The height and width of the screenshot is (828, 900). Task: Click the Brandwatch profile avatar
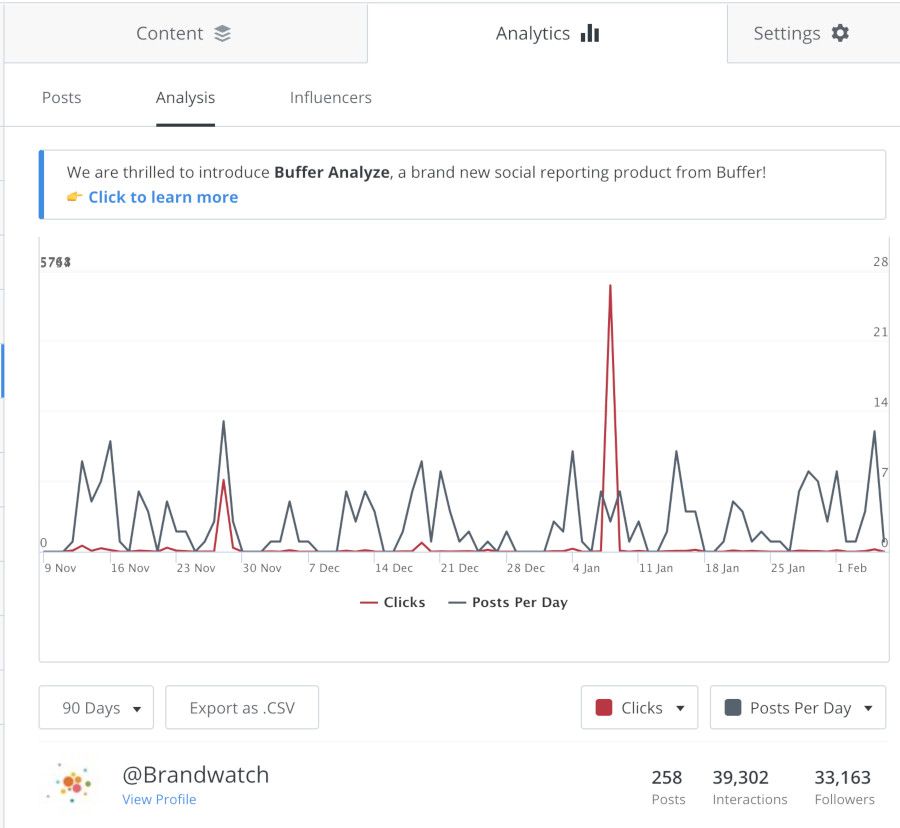[69, 783]
